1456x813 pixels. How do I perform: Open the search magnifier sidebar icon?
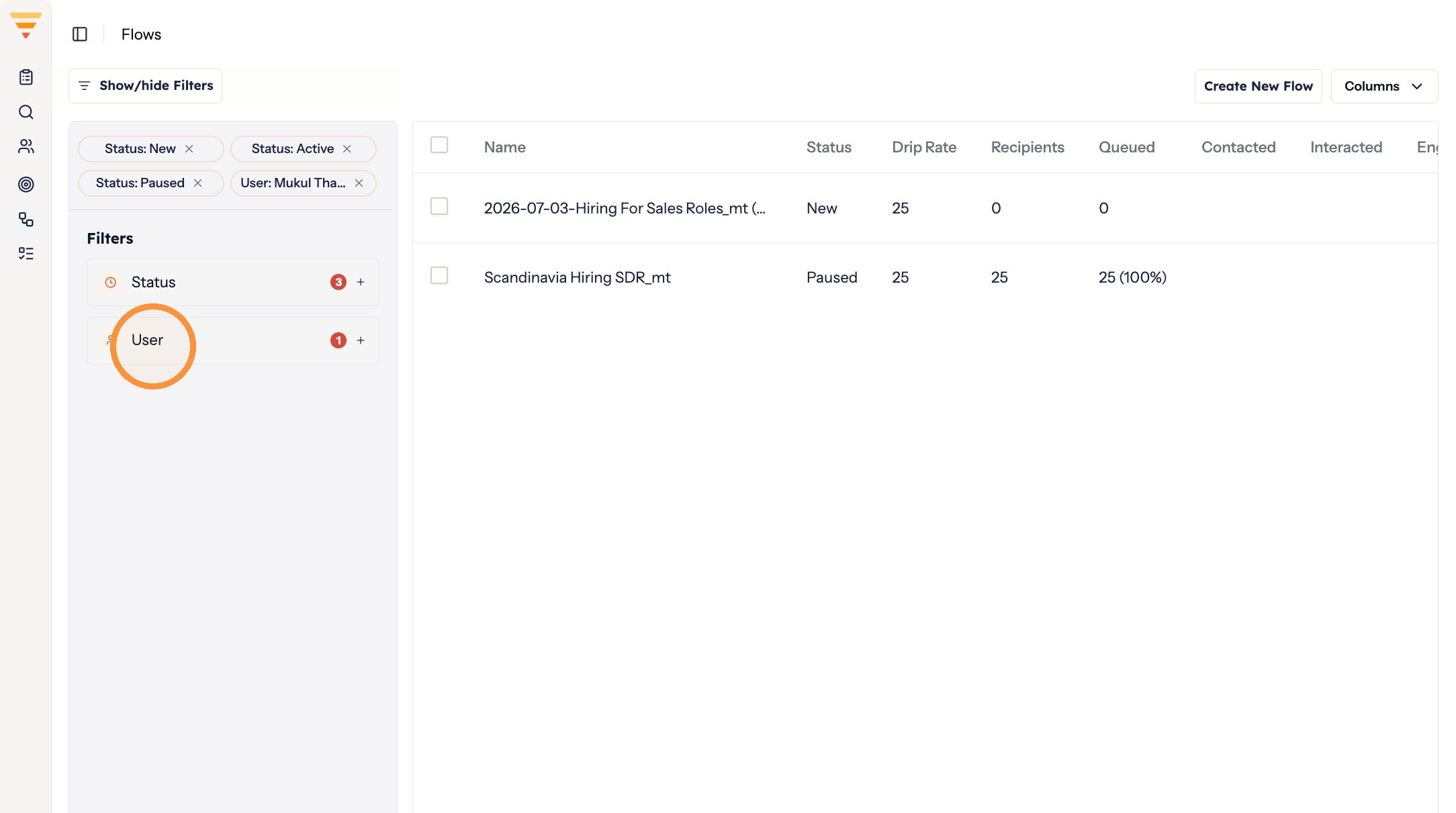[26, 112]
